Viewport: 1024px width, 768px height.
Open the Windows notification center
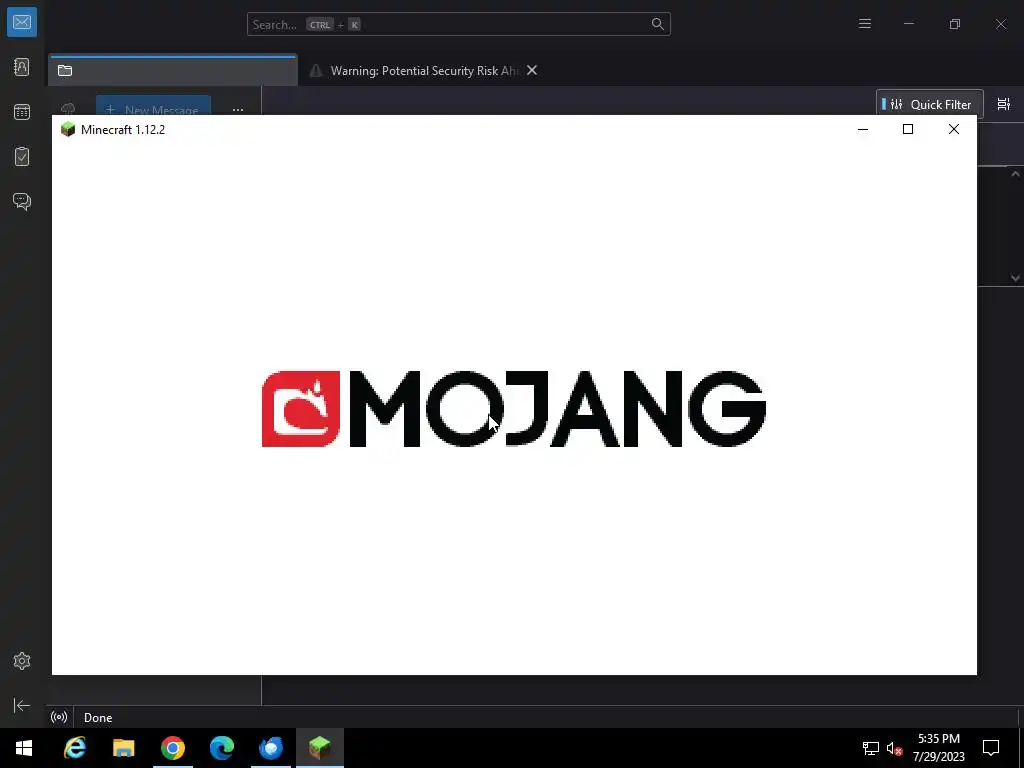pyautogui.click(x=991, y=748)
